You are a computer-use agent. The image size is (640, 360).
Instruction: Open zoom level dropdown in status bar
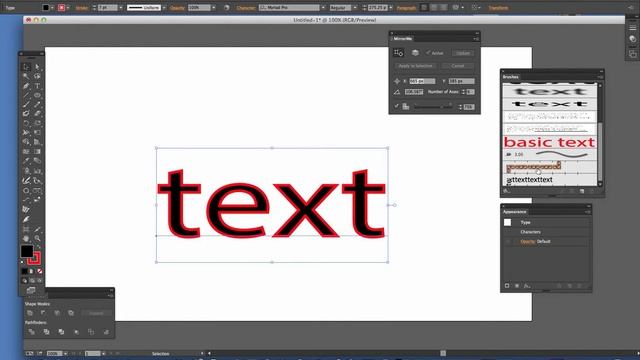65,353
